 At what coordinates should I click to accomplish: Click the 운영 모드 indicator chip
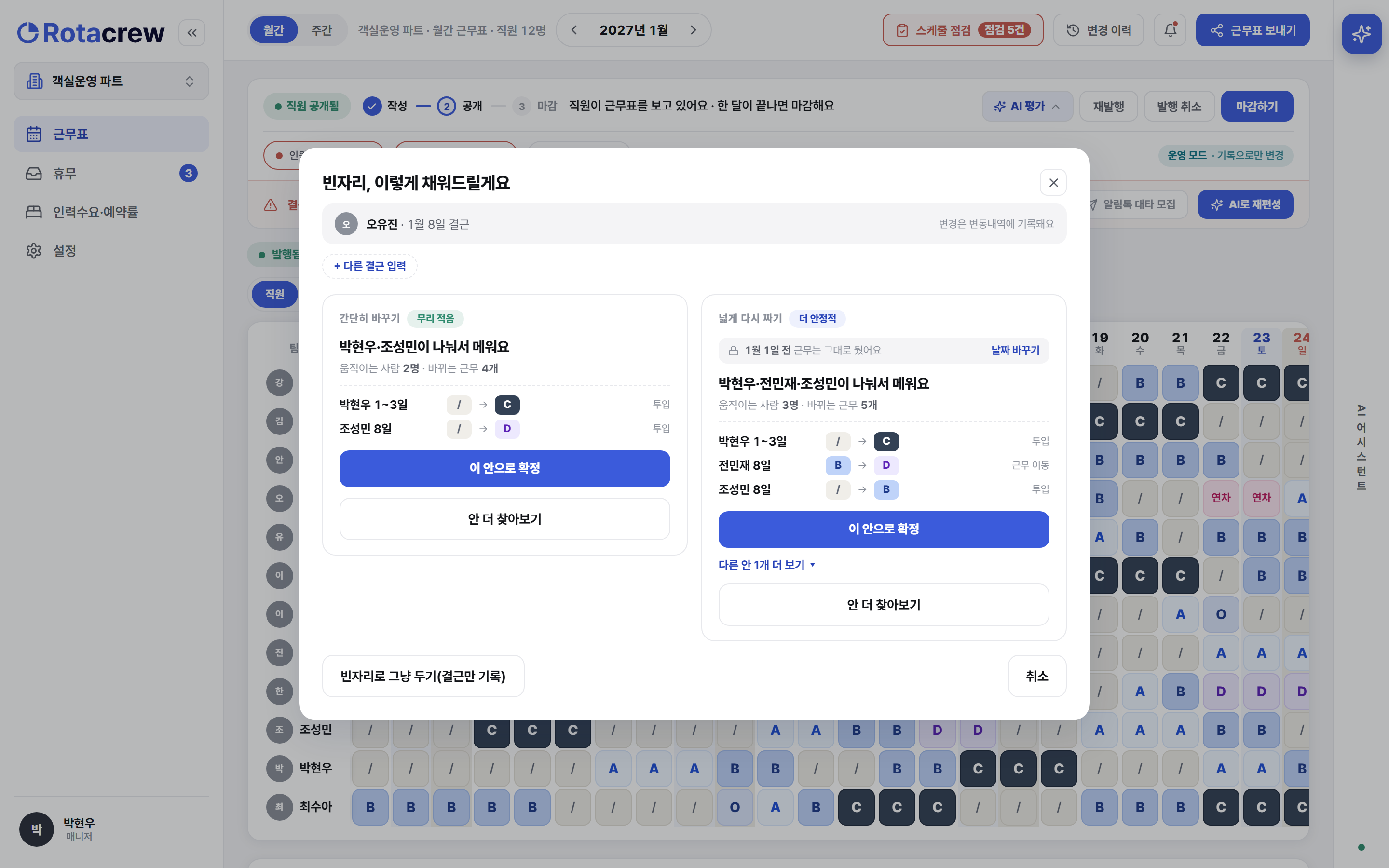[x=1226, y=155]
